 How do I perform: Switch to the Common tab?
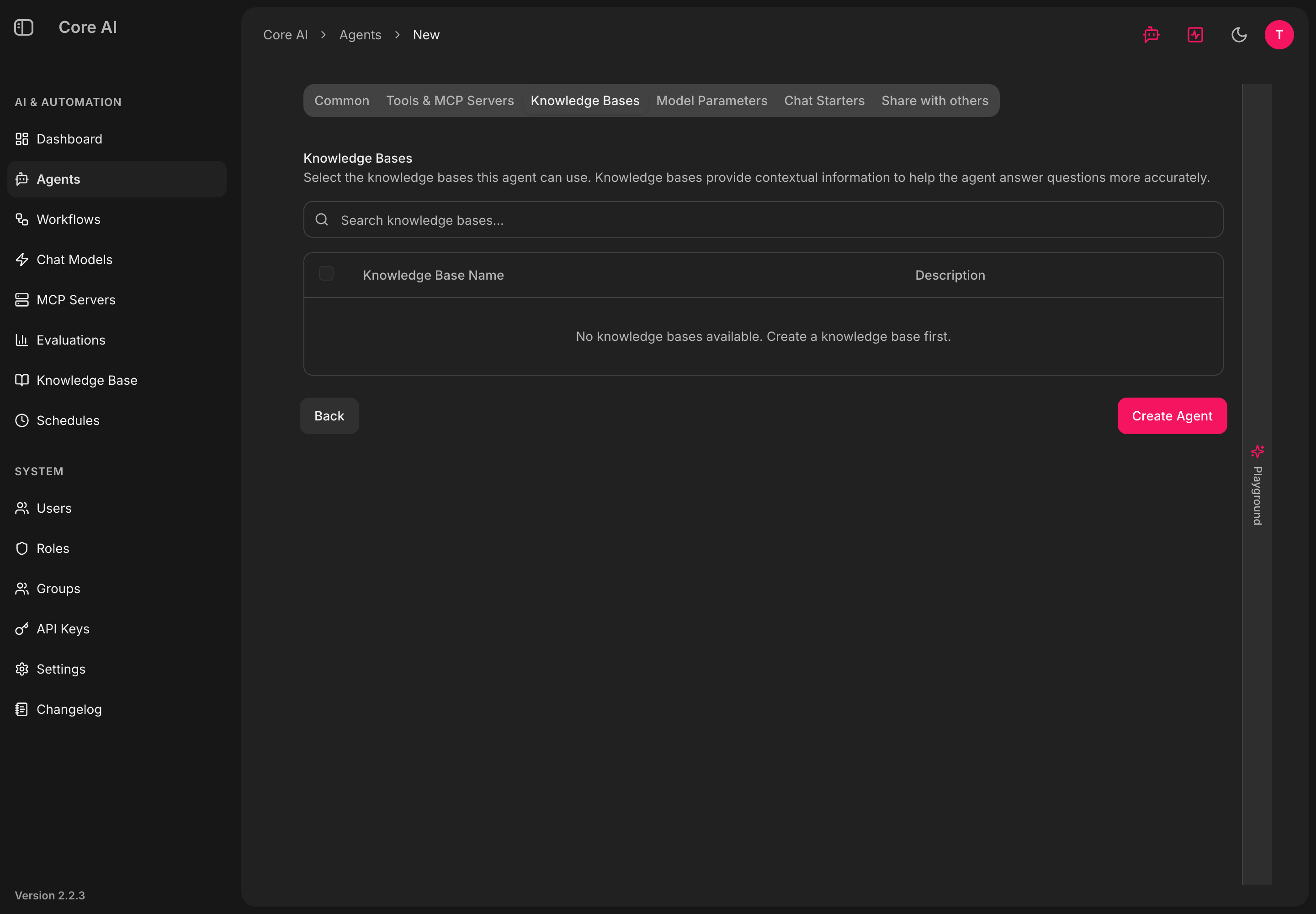click(x=342, y=101)
